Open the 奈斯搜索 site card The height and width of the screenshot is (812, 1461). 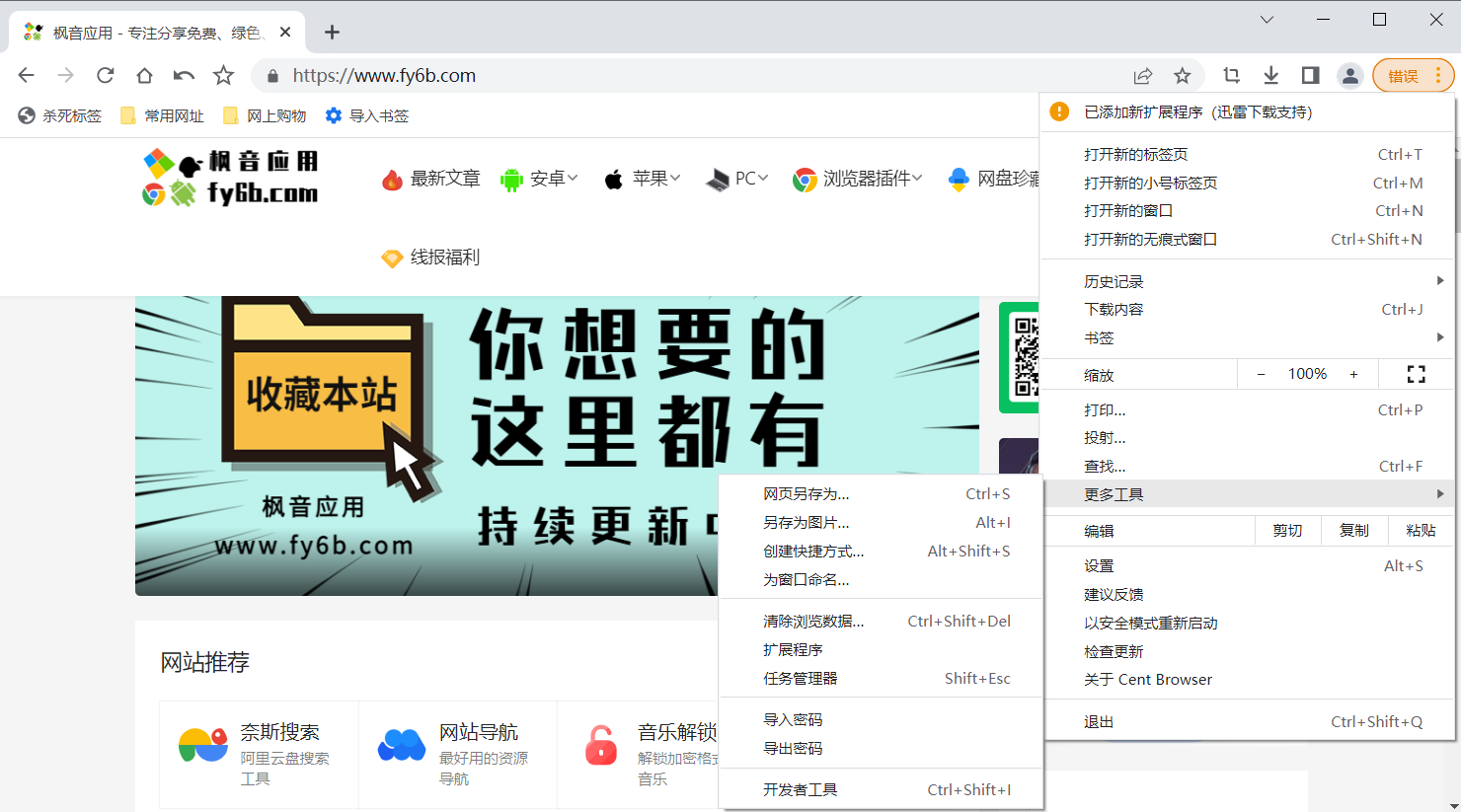tap(259, 755)
